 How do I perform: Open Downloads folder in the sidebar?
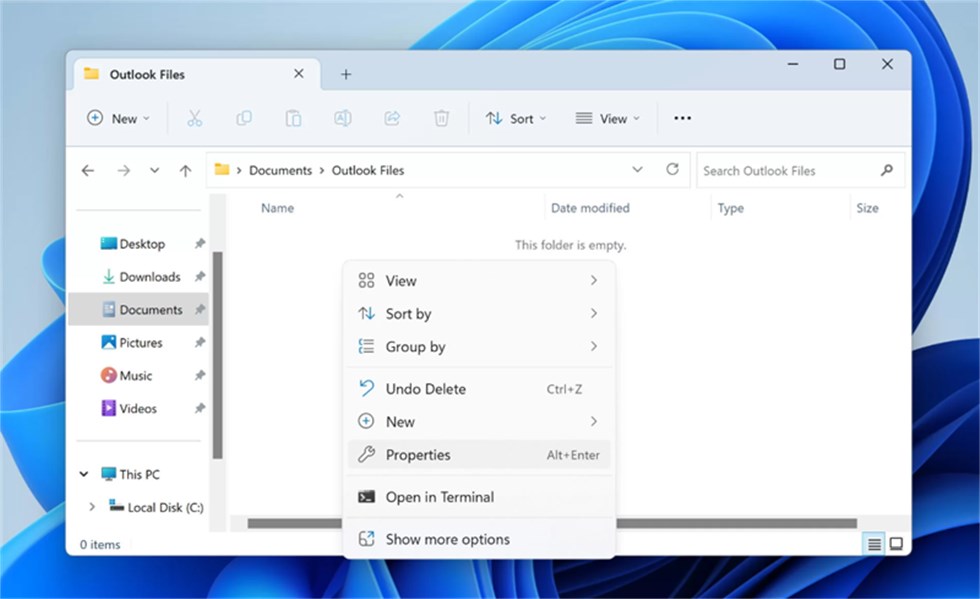tap(149, 277)
